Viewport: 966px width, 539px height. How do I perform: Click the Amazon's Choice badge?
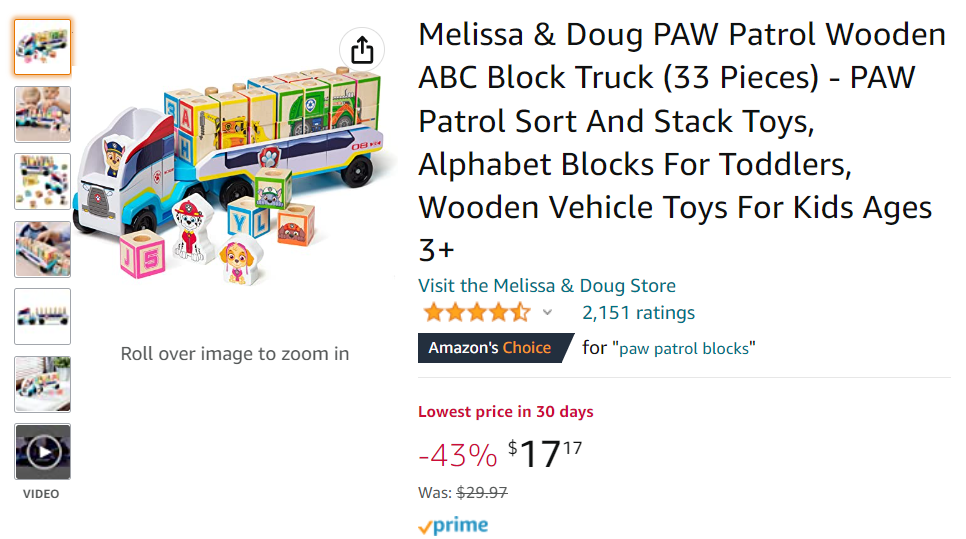pyautogui.click(x=490, y=348)
